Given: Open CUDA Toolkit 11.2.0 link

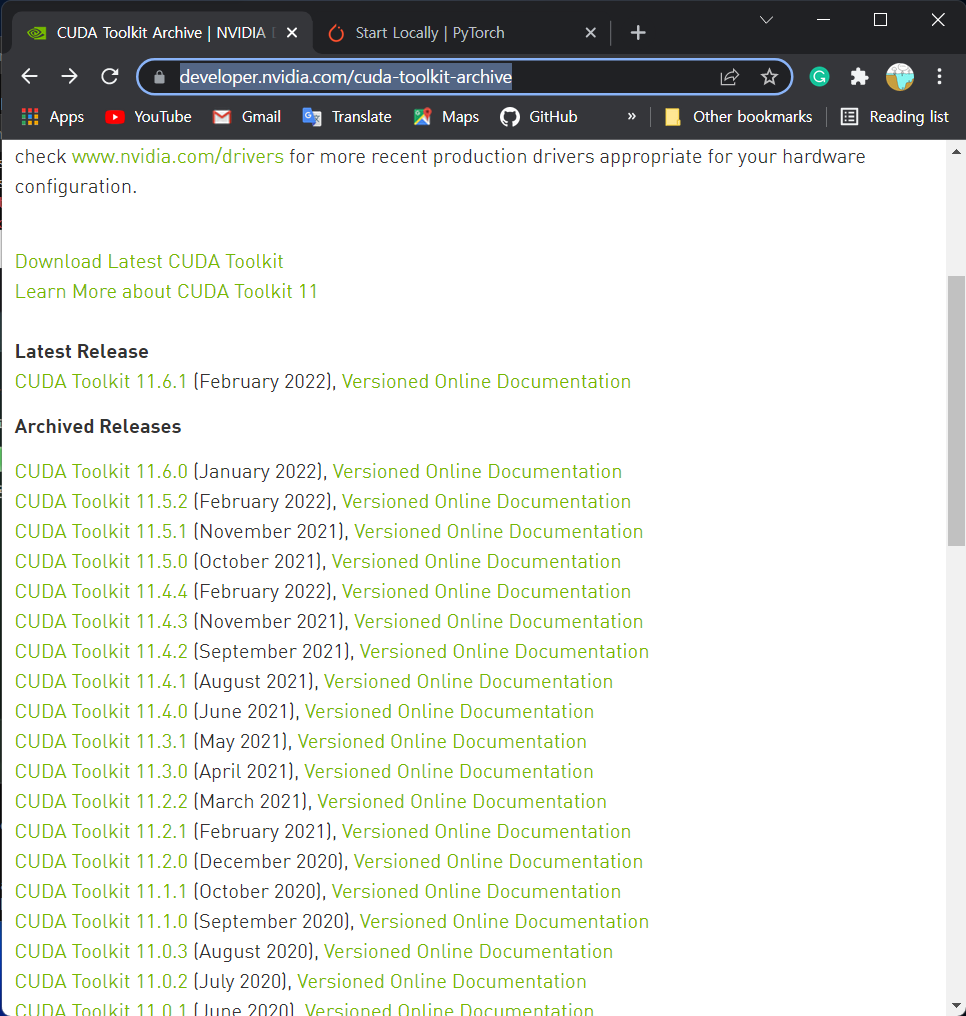Looking at the screenshot, I should tap(101, 862).
